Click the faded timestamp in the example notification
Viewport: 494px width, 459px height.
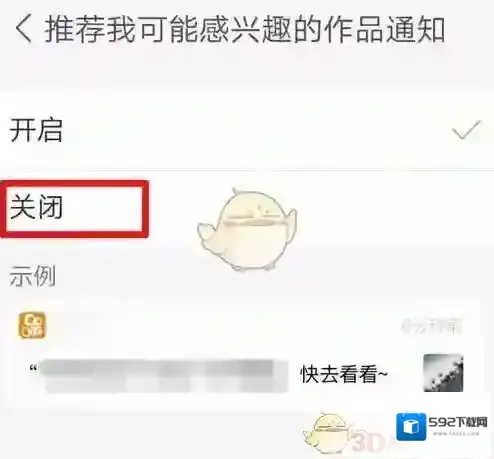tap(432, 326)
